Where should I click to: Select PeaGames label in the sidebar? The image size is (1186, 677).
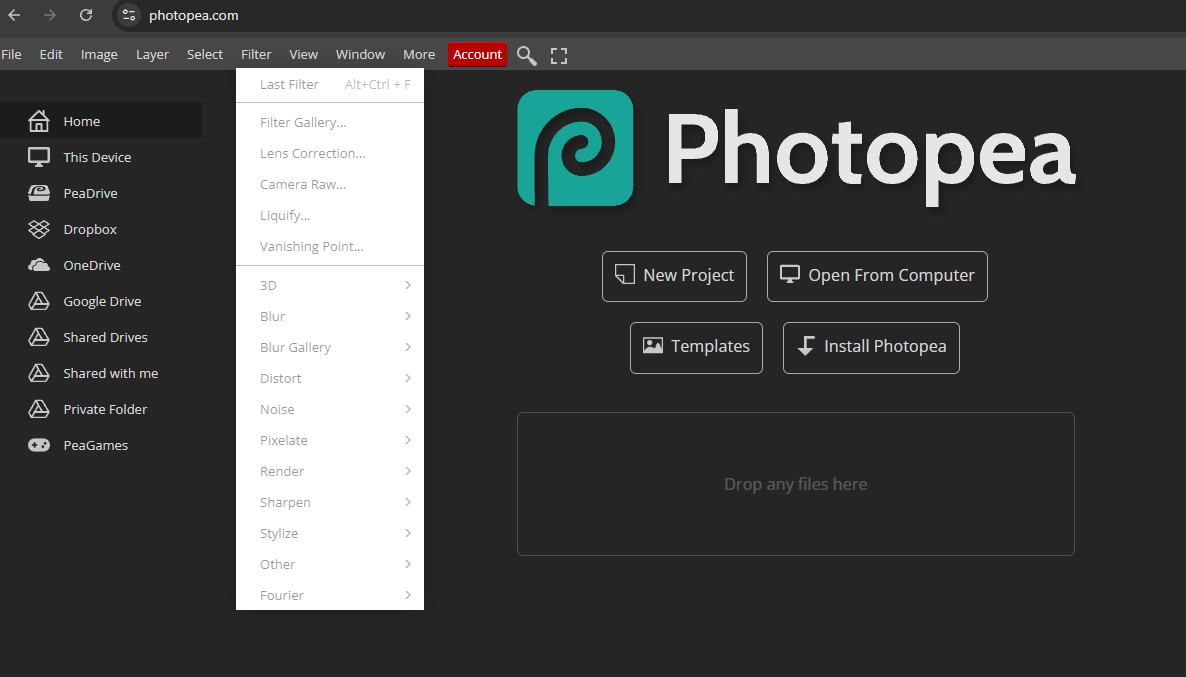coord(95,445)
